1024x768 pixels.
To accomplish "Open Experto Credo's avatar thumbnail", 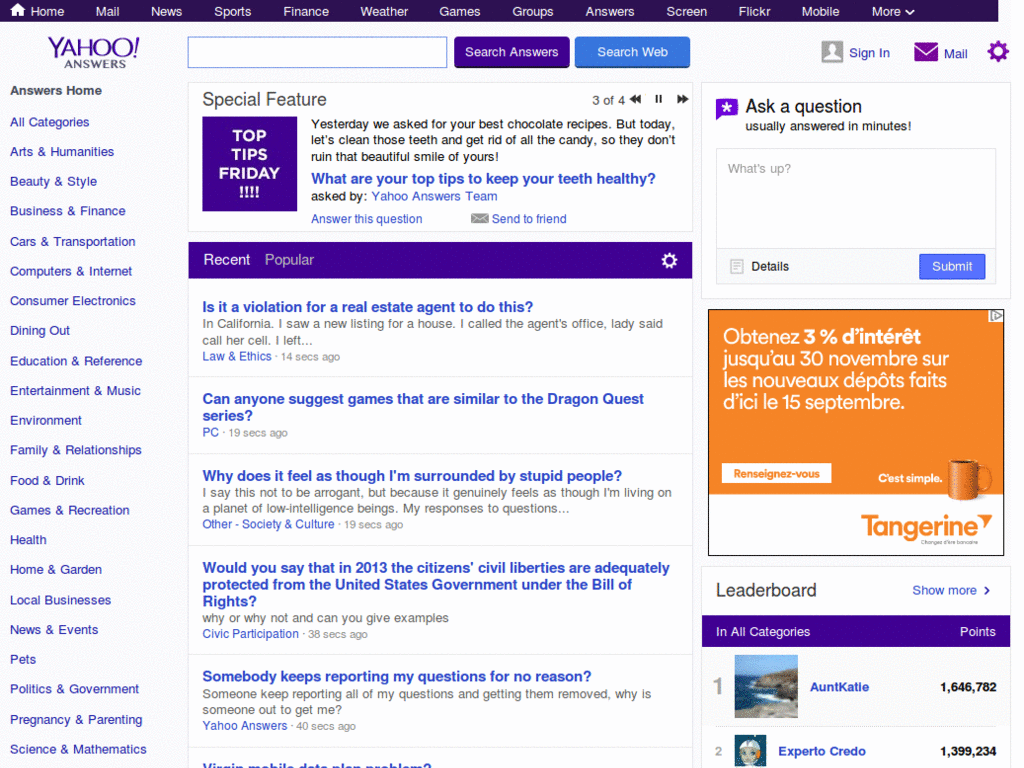I will pyautogui.click(x=750, y=751).
